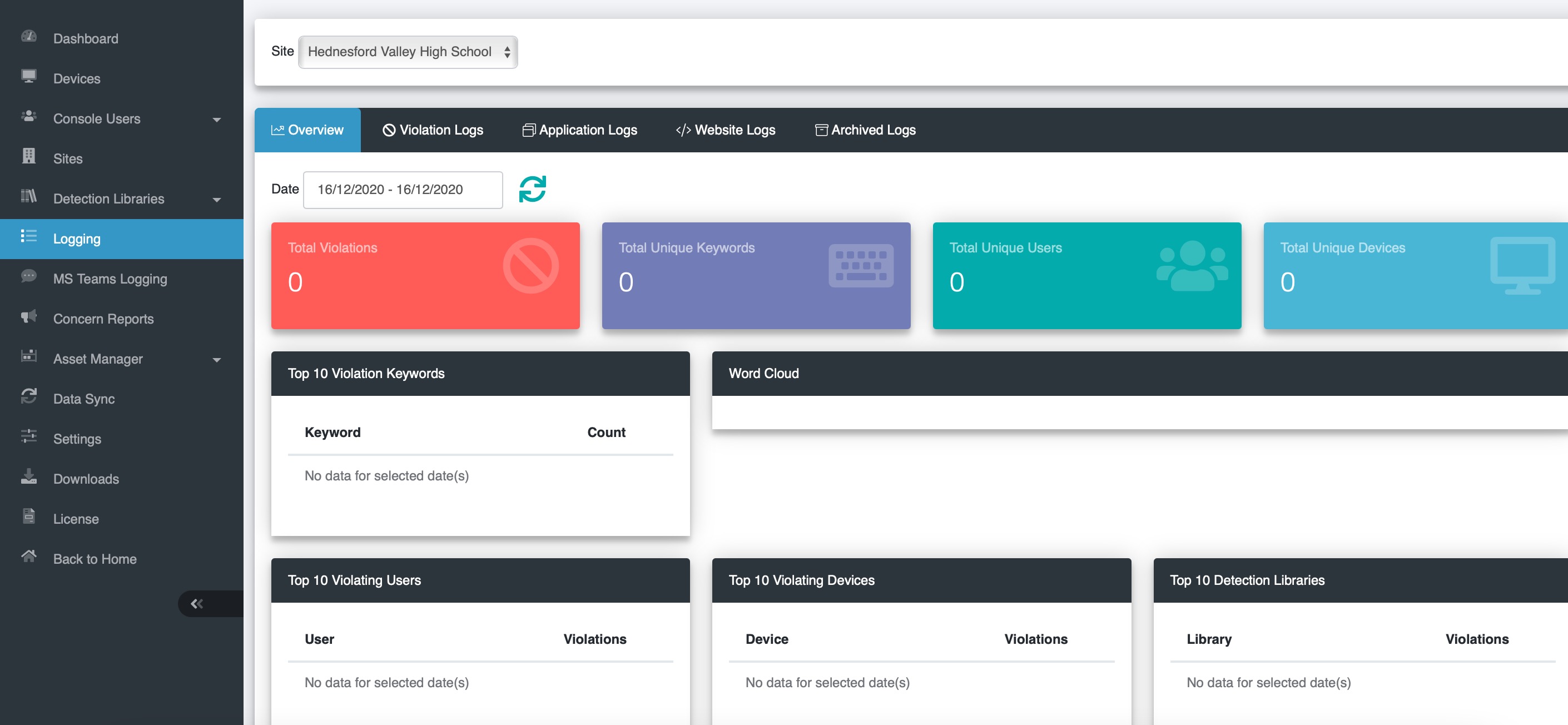Click Top 10 Violating Users panel header
1568x725 pixels.
pyautogui.click(x=481, y=581)
